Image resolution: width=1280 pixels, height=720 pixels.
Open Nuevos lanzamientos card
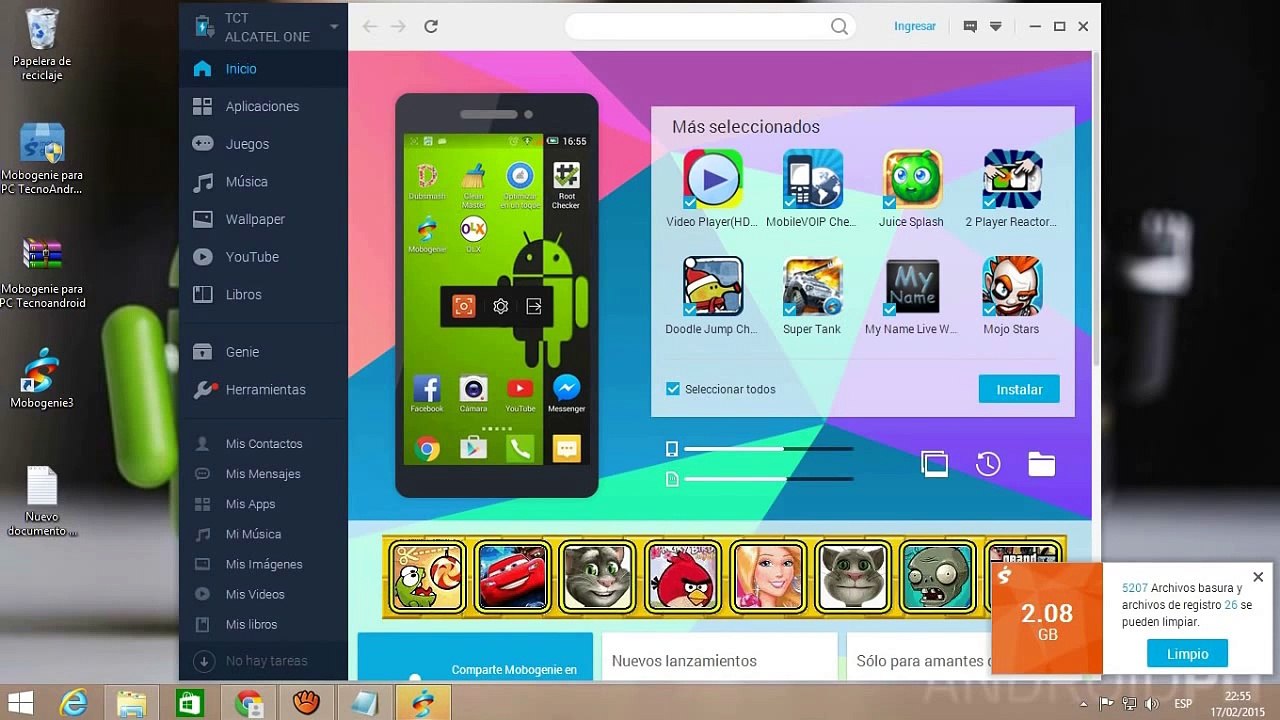coord(719,657)
